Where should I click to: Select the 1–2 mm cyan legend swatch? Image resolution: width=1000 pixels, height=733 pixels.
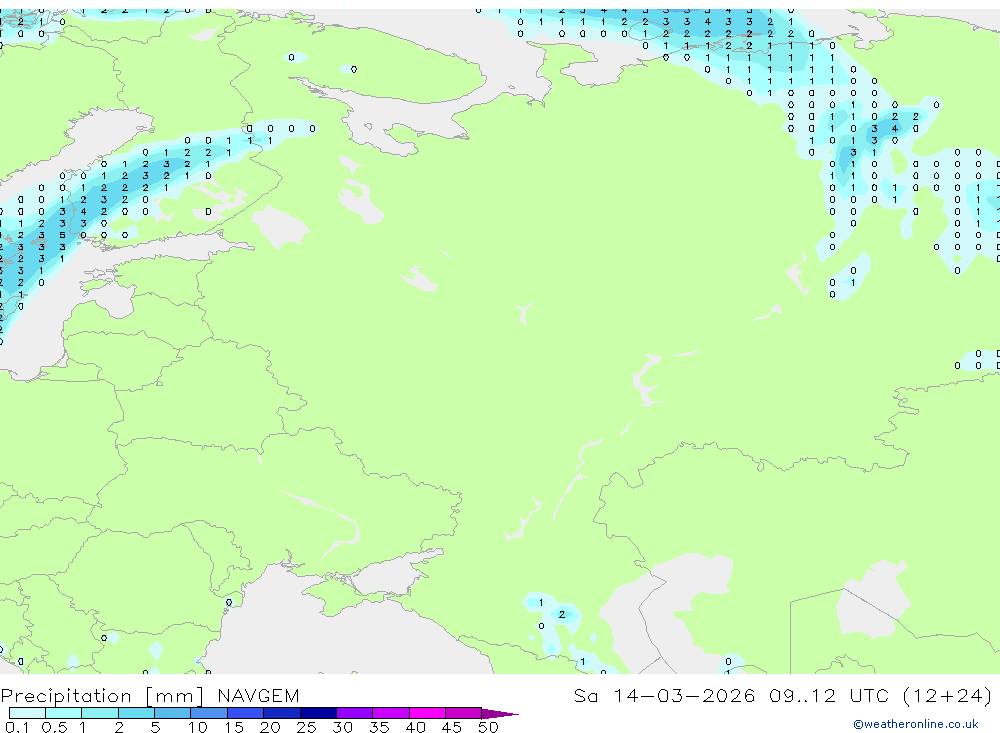click(x=100, y=713)
